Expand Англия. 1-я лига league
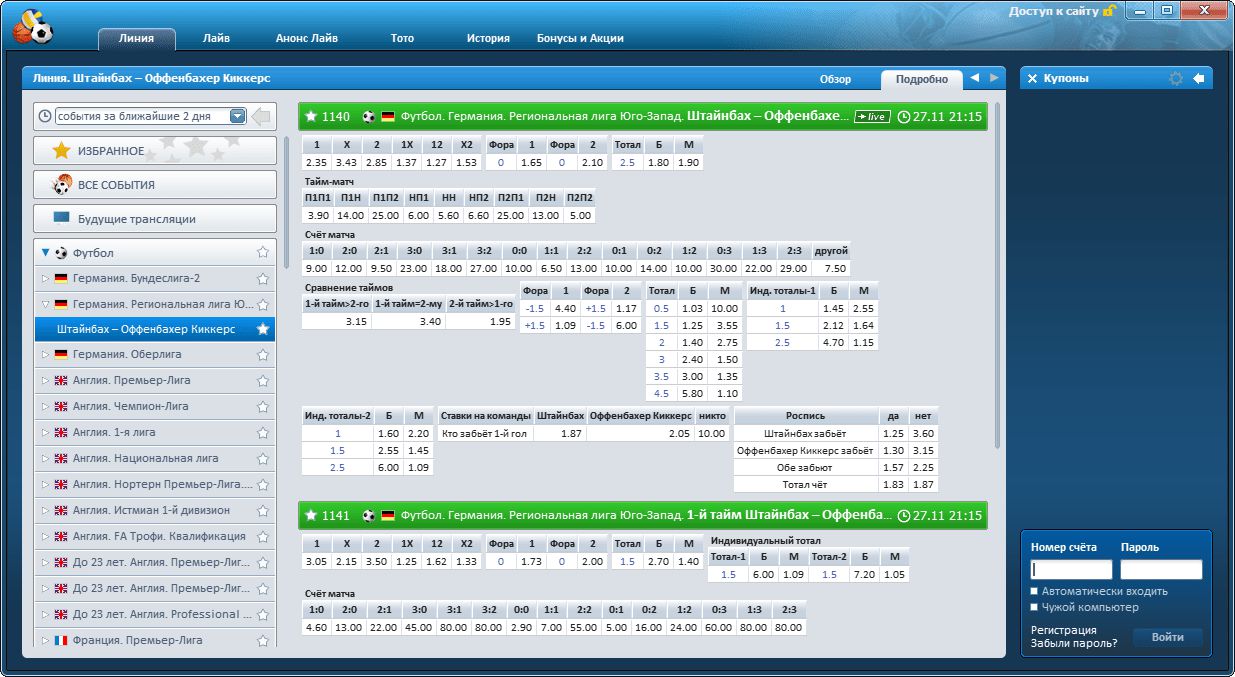1235x677 pixels. click(x=45, y=433)
